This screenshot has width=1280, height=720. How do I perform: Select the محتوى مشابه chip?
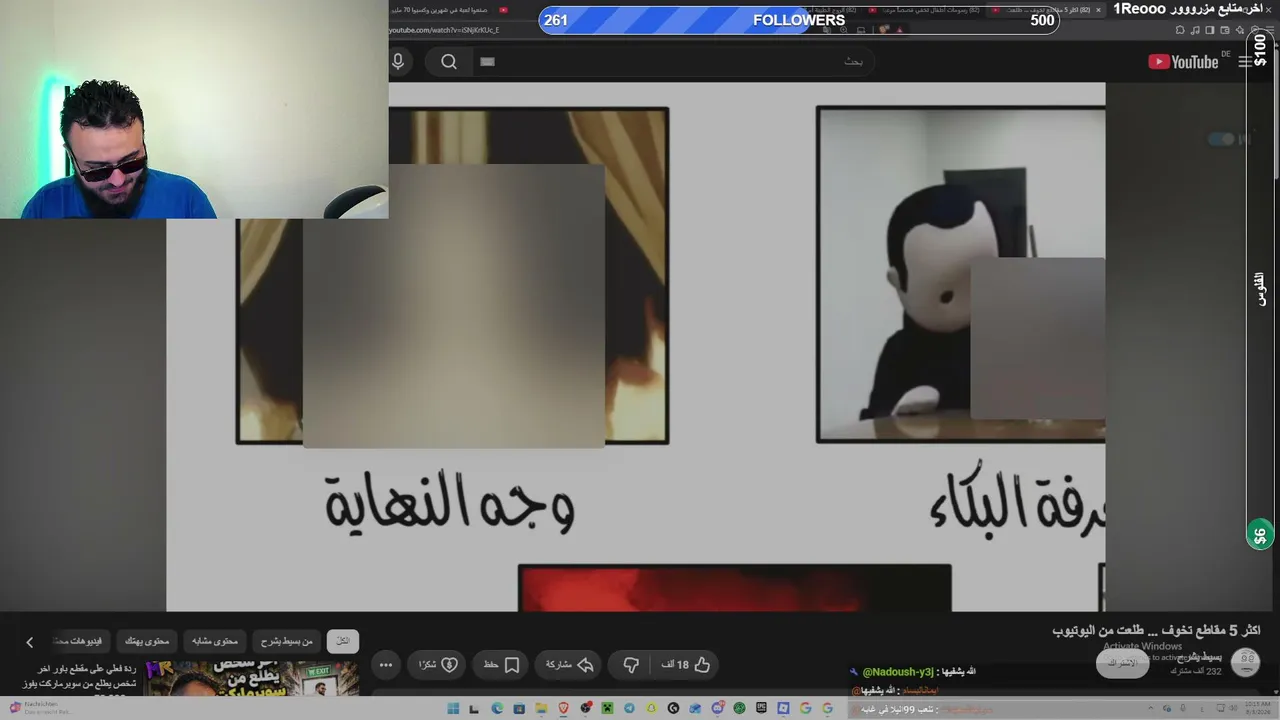pos(215,641)
